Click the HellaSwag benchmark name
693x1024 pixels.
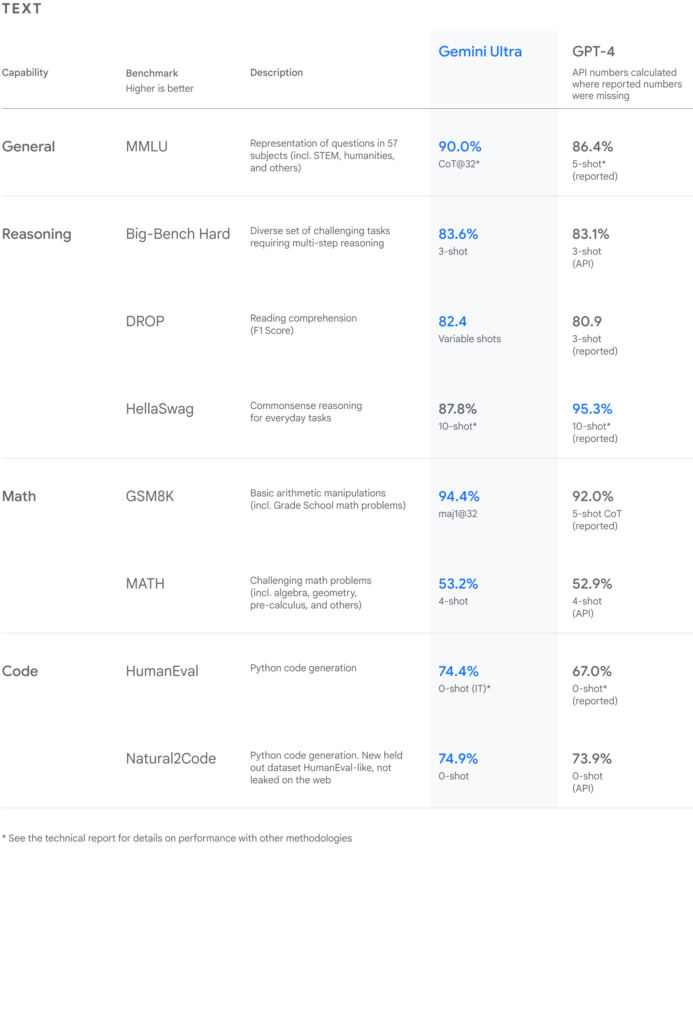click(160, 409)
